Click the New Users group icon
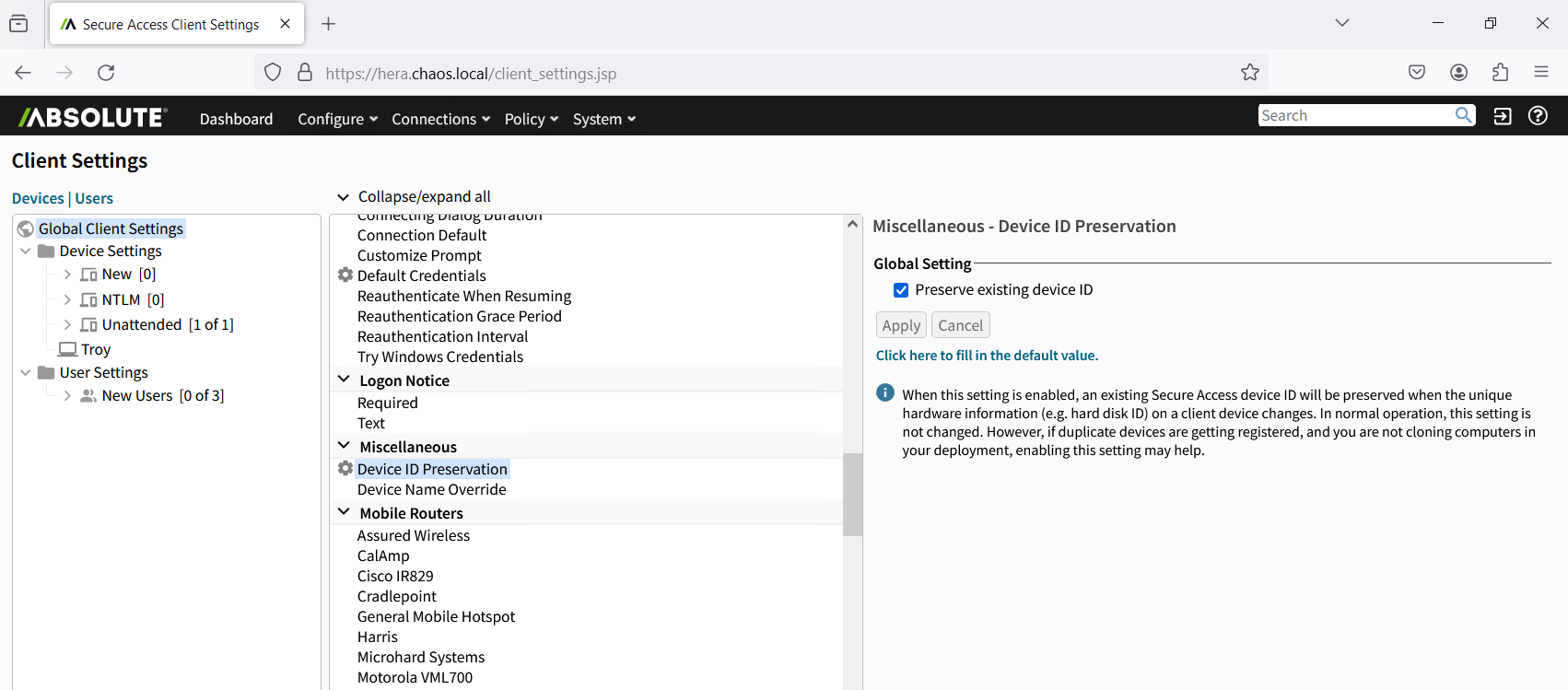 (88, 395)
